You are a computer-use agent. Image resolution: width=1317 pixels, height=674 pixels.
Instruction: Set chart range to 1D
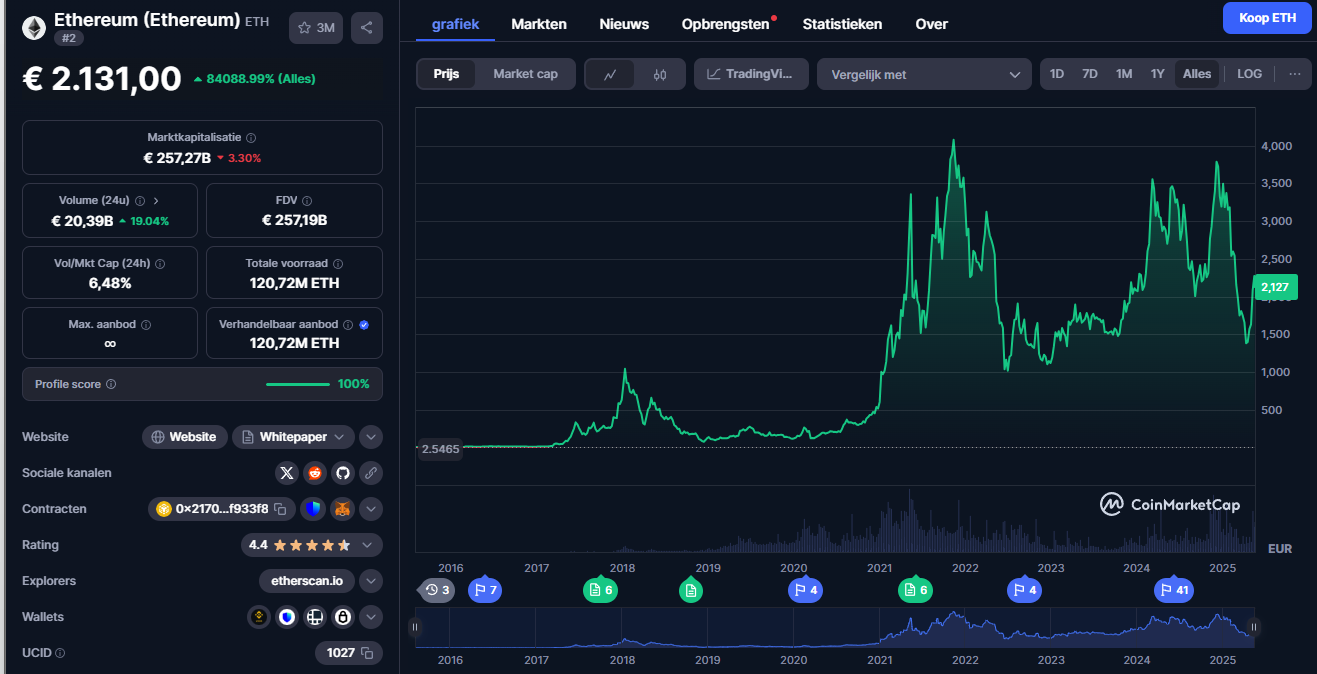point(1057,74)
